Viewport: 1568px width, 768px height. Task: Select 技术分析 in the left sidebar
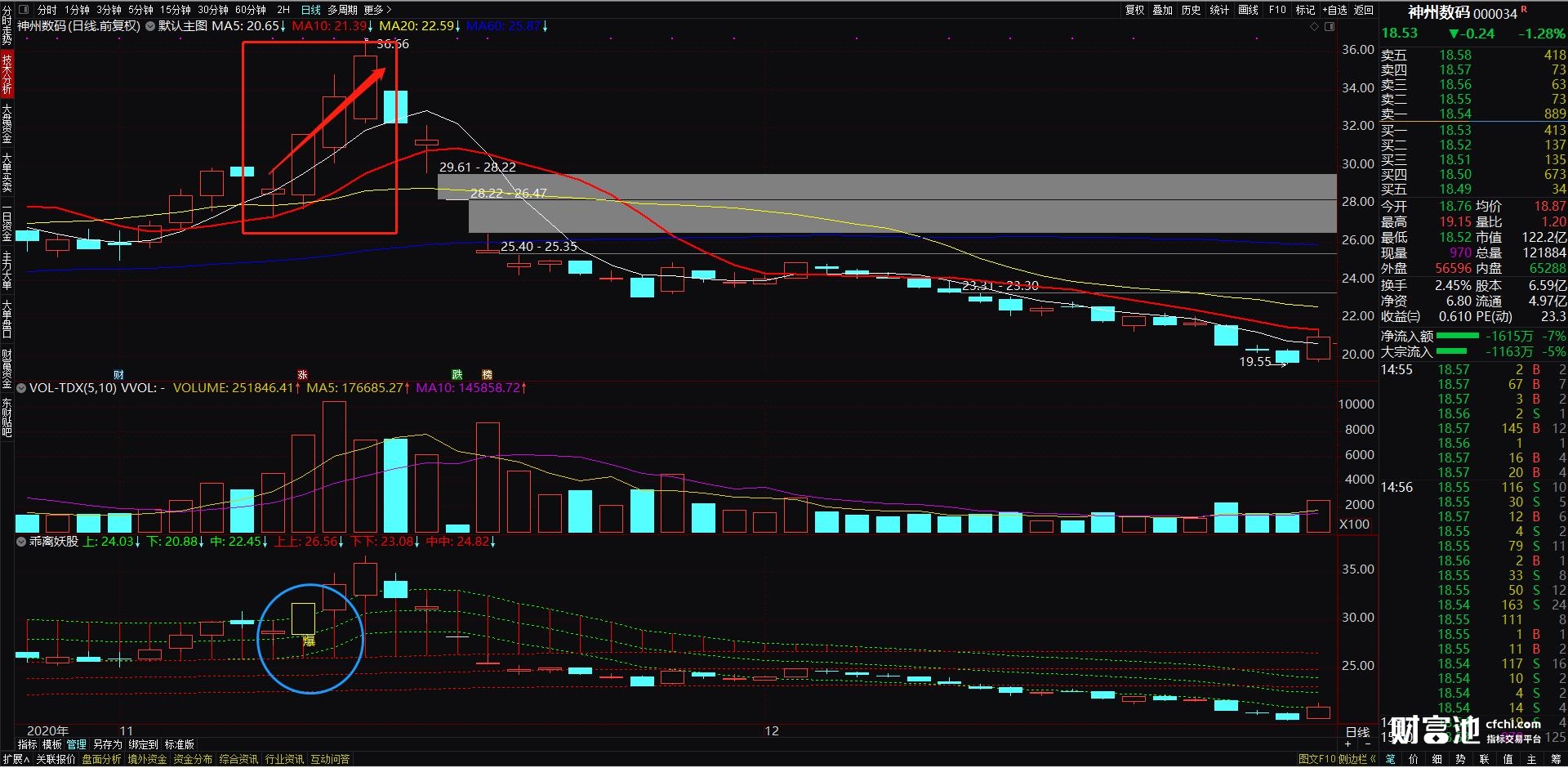(7, 74)
